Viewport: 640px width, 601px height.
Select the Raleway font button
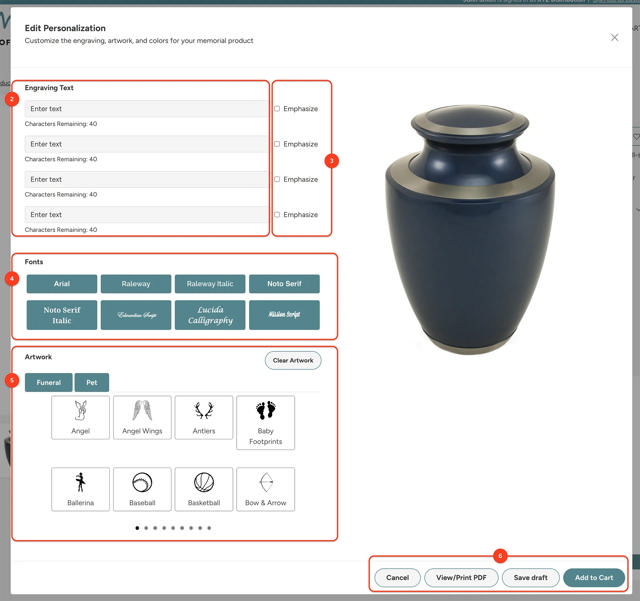(136, 284)
